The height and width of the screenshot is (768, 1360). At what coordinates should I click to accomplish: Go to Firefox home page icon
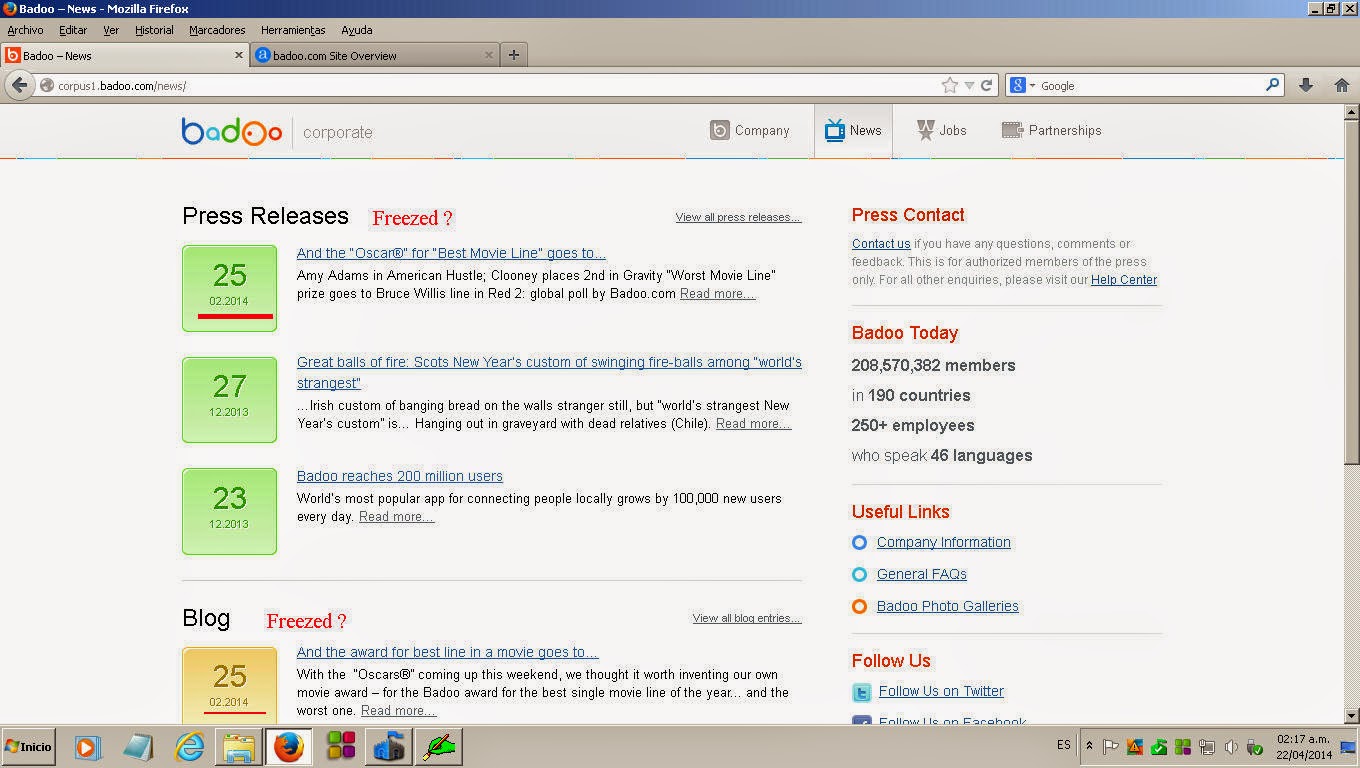coord(1342,86)
